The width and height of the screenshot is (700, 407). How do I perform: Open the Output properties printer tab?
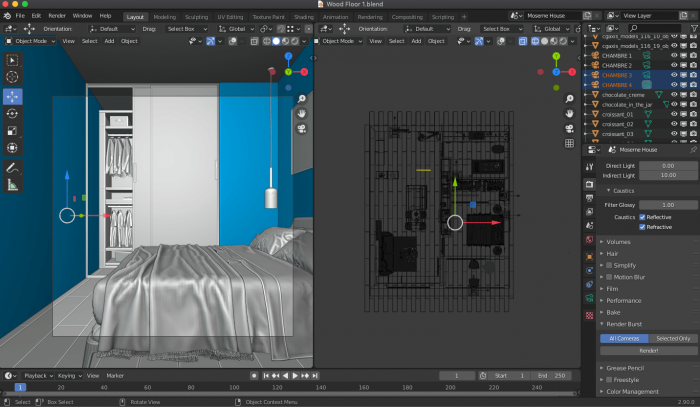click(589, 198)
